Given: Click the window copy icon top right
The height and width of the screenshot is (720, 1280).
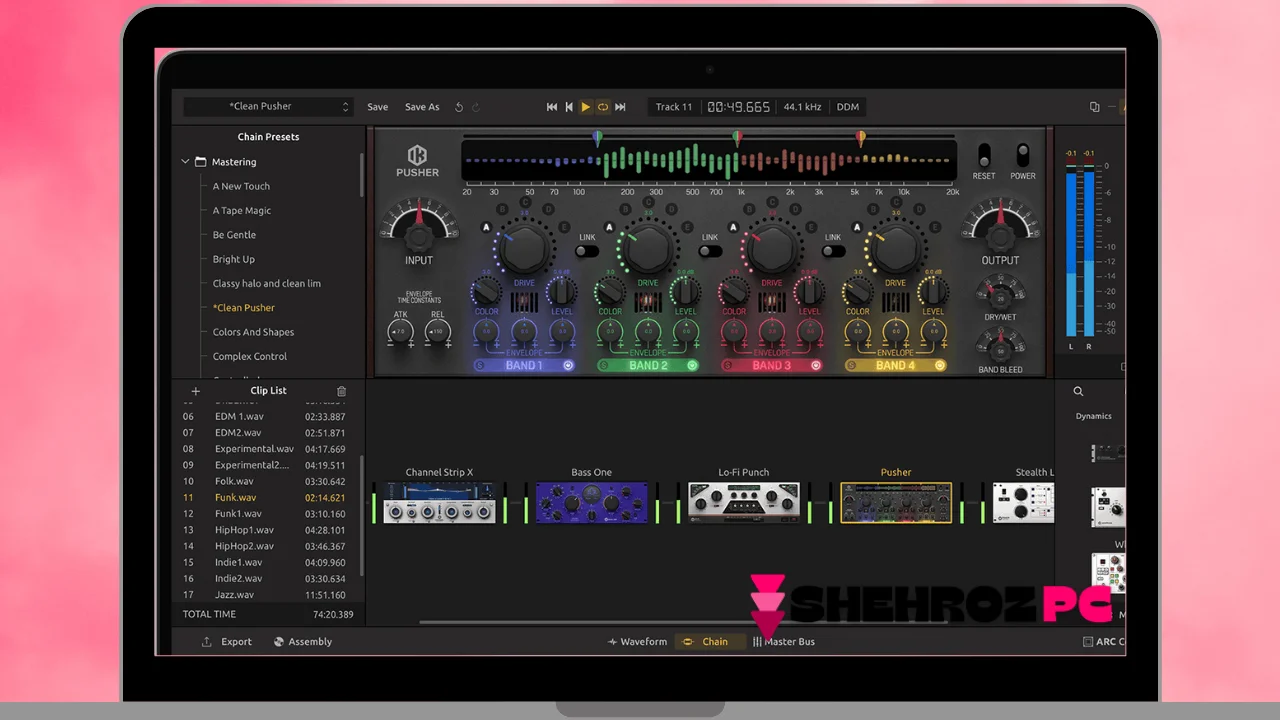Looking at the screenshot, I should tap(1094, 107).
